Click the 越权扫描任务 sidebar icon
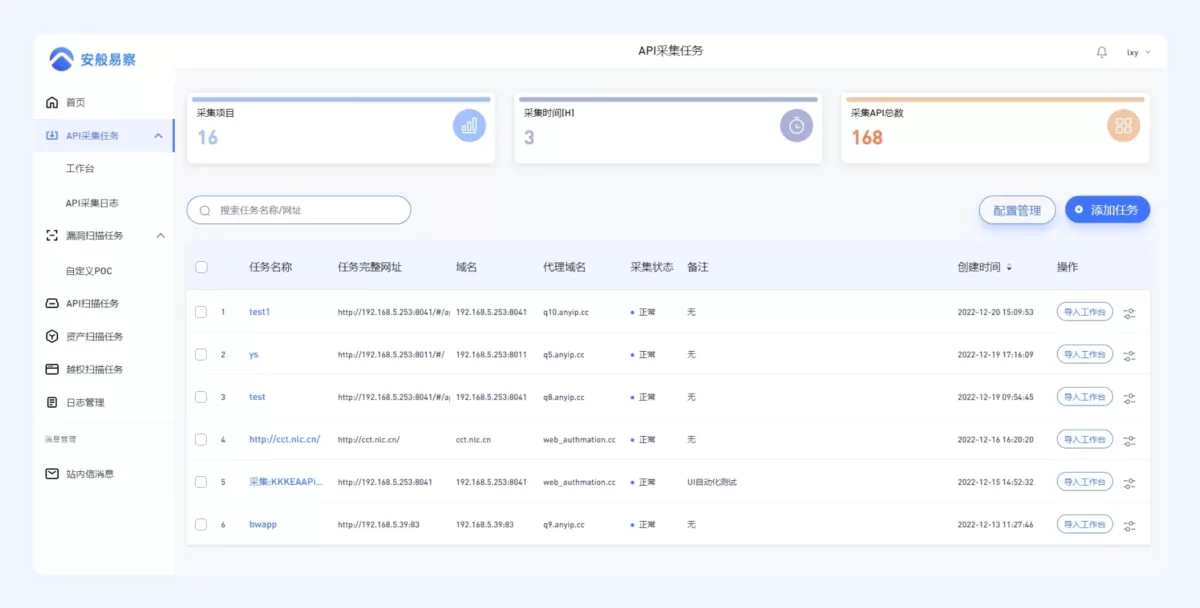This screenshot has width=1200, height=608. (x=52, y=369)
